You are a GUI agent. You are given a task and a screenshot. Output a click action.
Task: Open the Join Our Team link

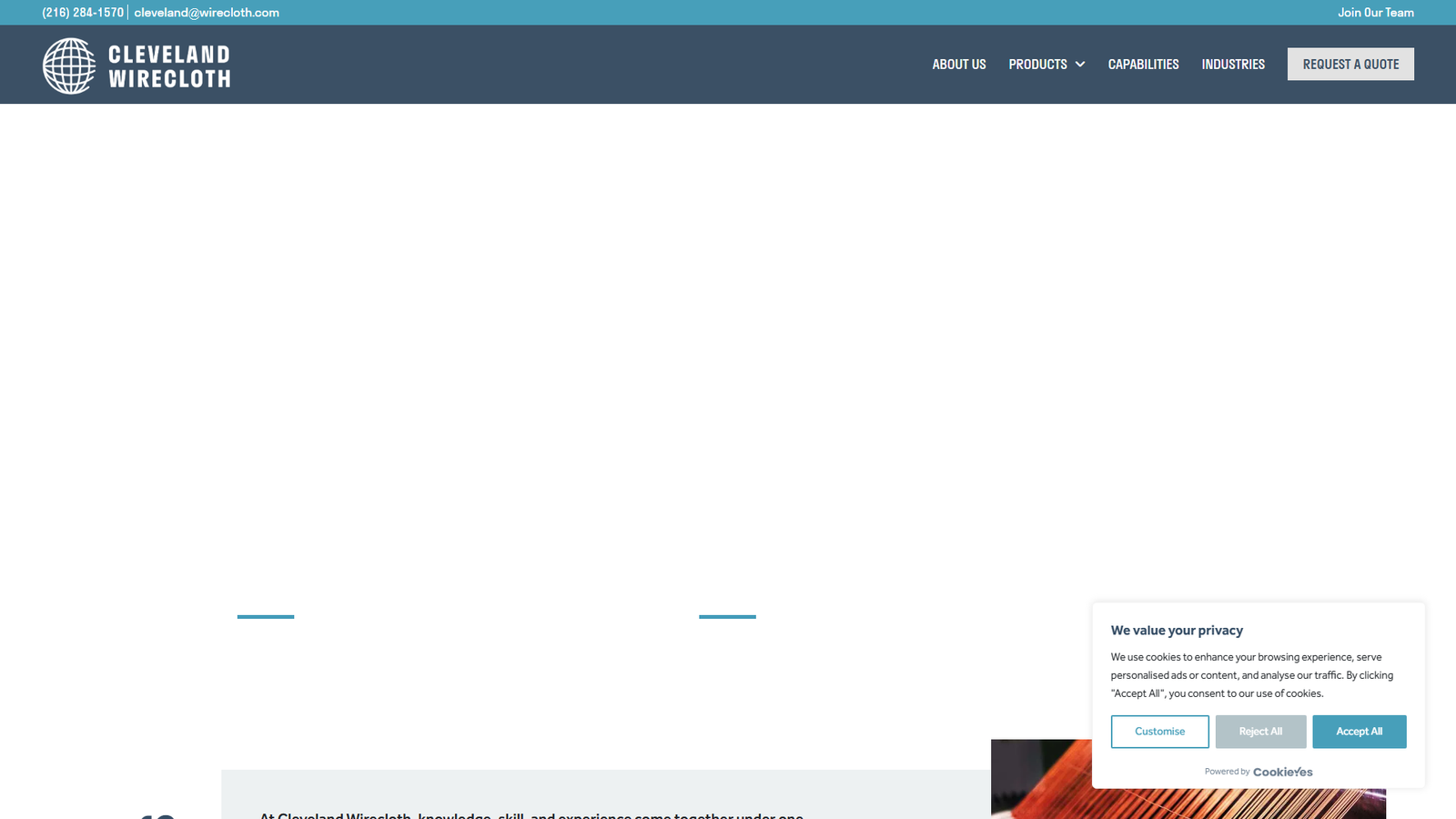click(x=1375, y=13)
